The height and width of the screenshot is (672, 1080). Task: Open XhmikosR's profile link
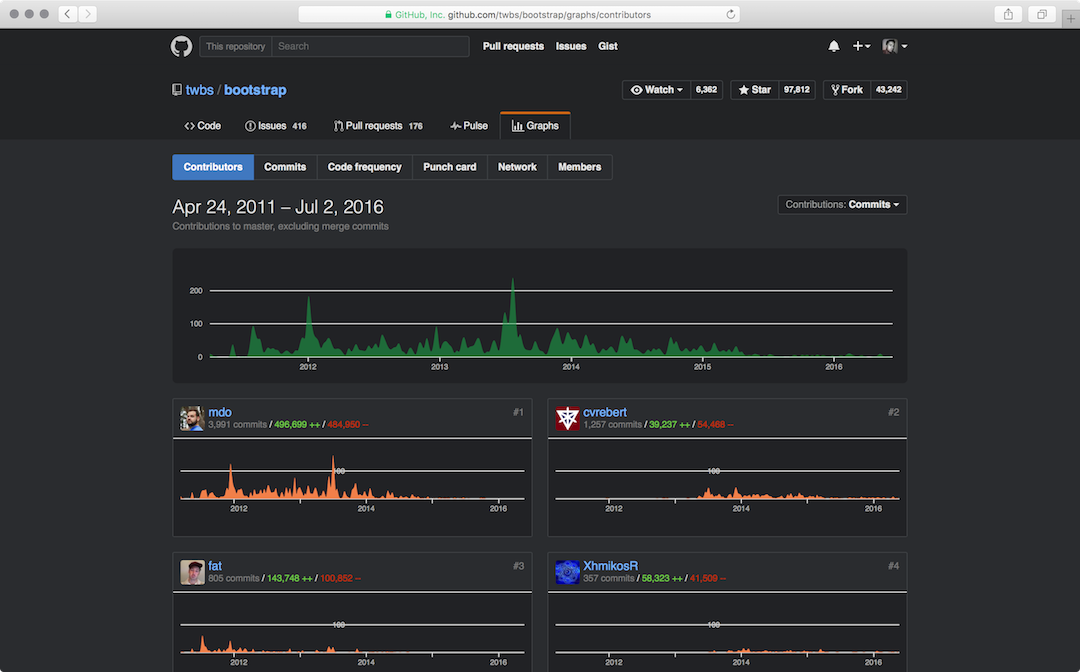[x=610, y=566]
